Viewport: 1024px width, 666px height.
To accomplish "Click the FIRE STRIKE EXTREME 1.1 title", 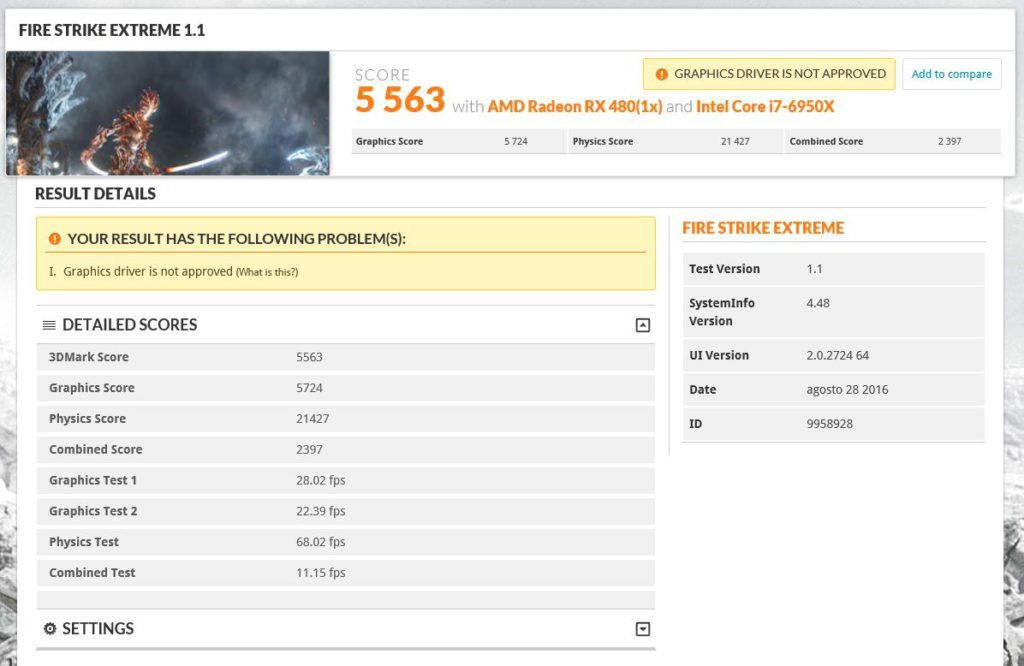I will tap(112, 31).
